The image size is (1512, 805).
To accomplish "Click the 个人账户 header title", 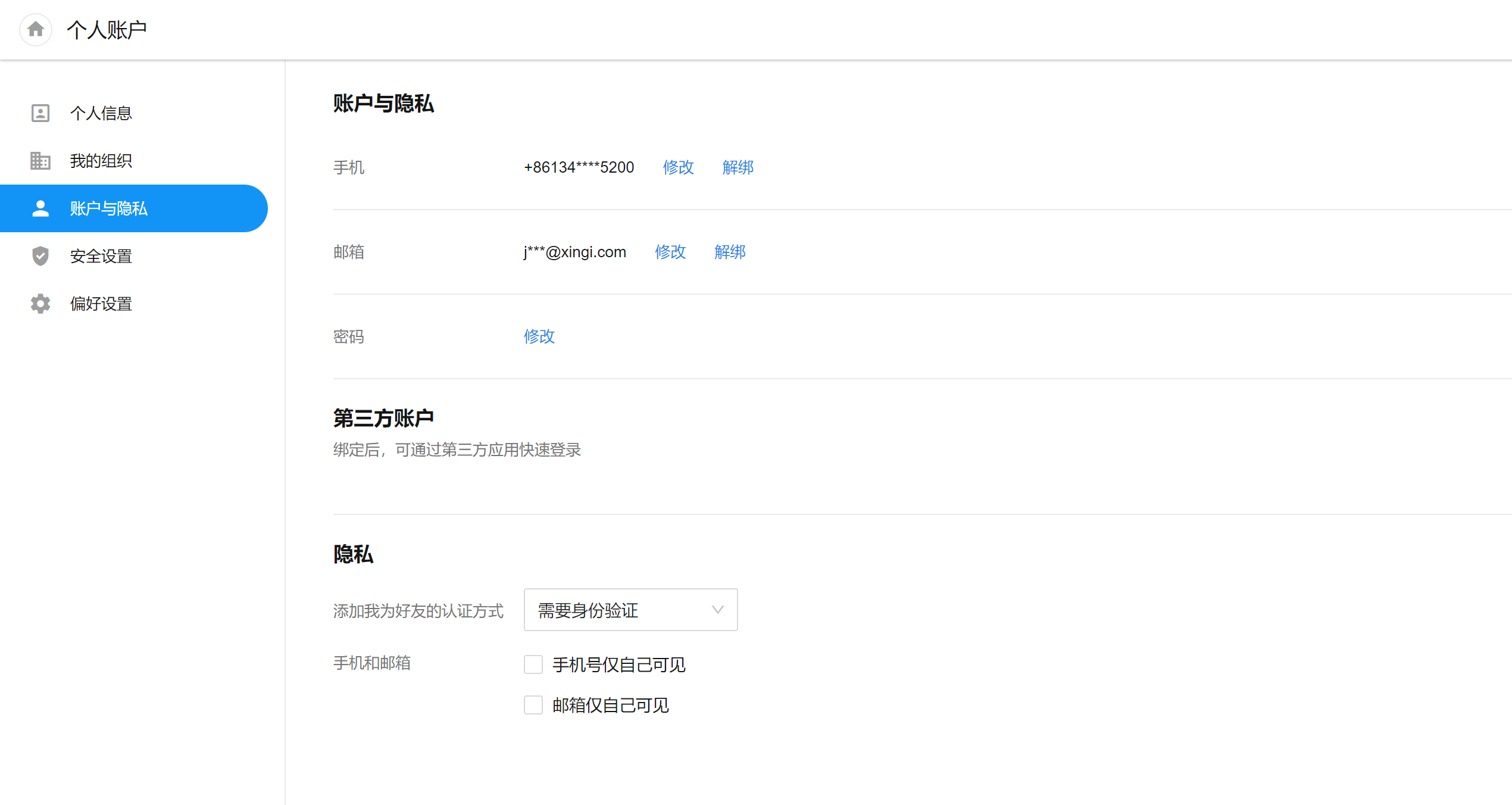I will [107, 30].
